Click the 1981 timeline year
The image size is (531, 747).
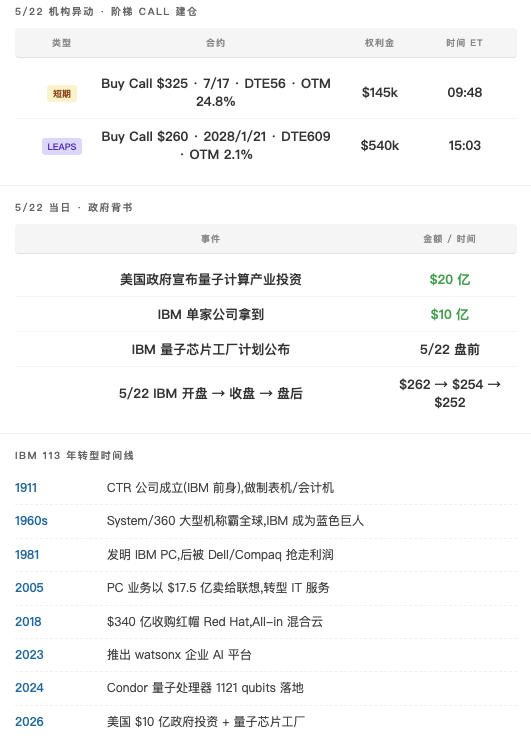(27, 555)
